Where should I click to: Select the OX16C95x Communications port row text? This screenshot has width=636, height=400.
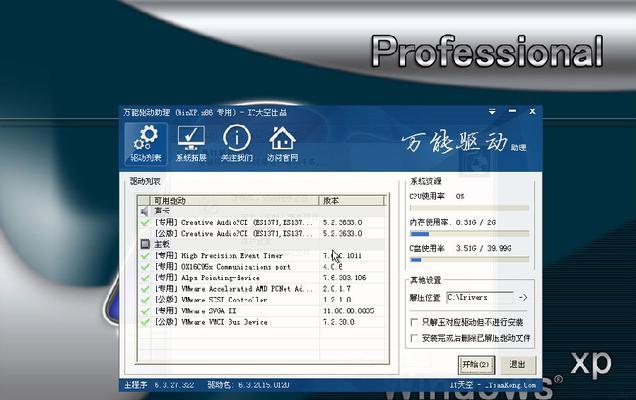pyautogui.click(x=223, y=267)
